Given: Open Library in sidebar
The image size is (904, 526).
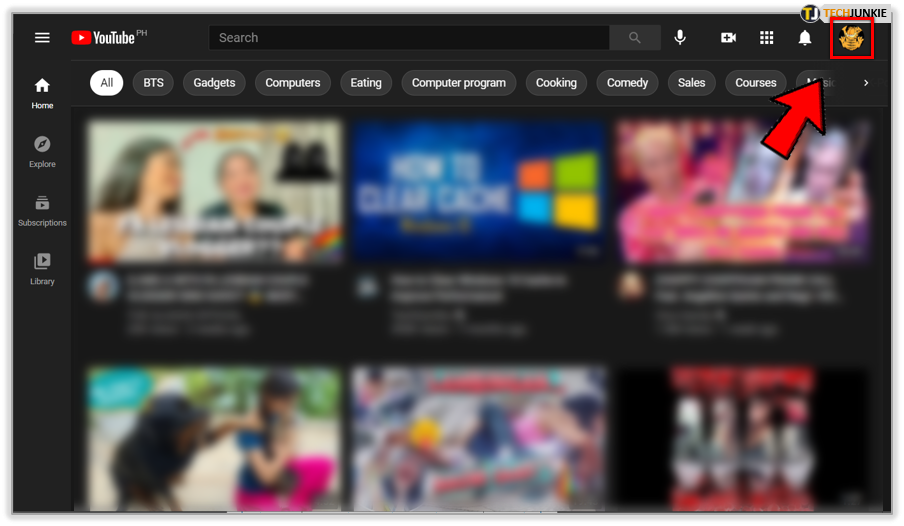Looking at the screenshot, I should 42,268.
